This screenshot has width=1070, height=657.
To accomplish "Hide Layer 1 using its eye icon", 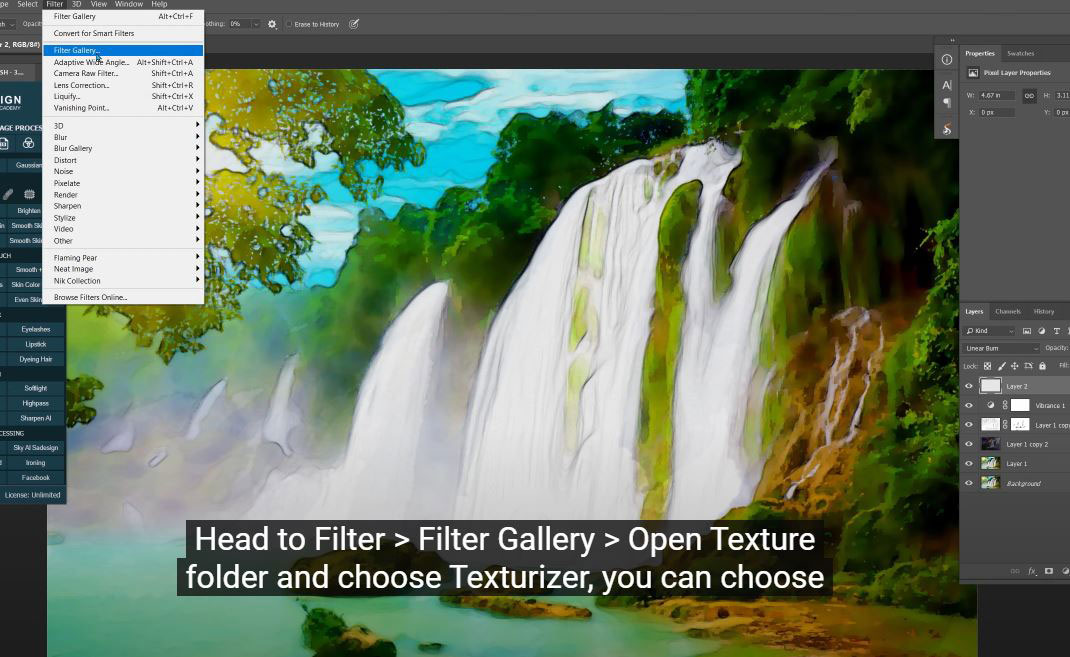I will point(968,464).
